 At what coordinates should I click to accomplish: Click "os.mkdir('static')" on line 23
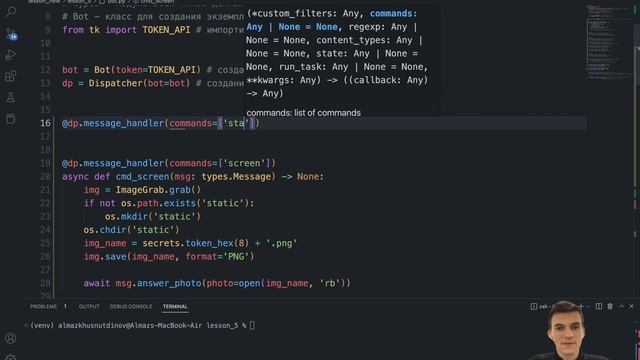tap(153, 216)
